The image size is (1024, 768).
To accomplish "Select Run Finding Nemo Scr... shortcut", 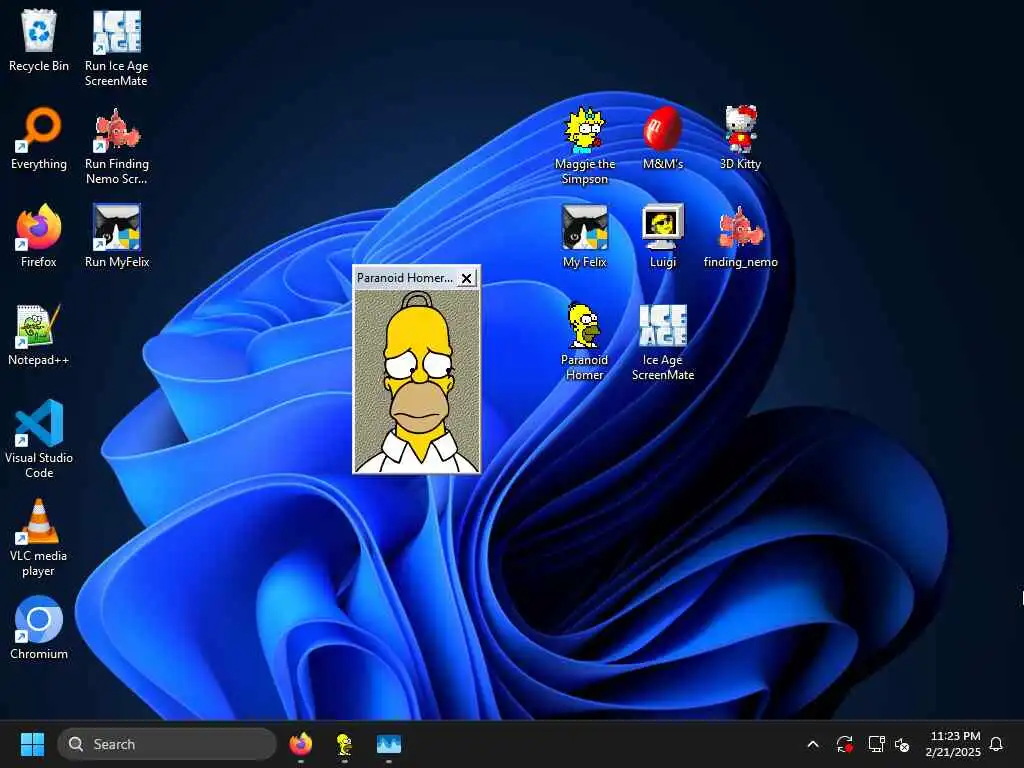I will pyautogui.click(x=116, y=146).
